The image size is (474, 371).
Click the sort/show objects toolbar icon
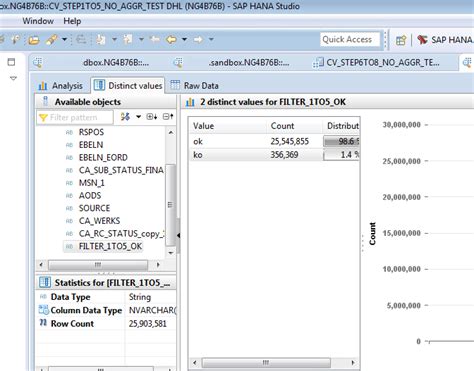pyautogui.click(x=125, y=117)
